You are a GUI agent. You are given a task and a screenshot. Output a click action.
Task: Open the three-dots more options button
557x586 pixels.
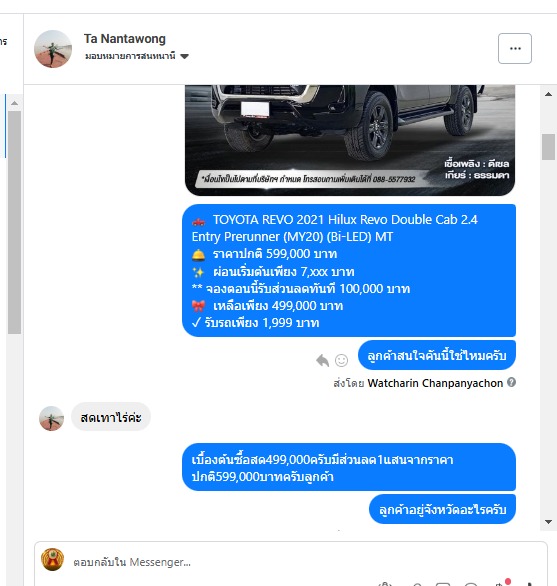tap(515, 48)
